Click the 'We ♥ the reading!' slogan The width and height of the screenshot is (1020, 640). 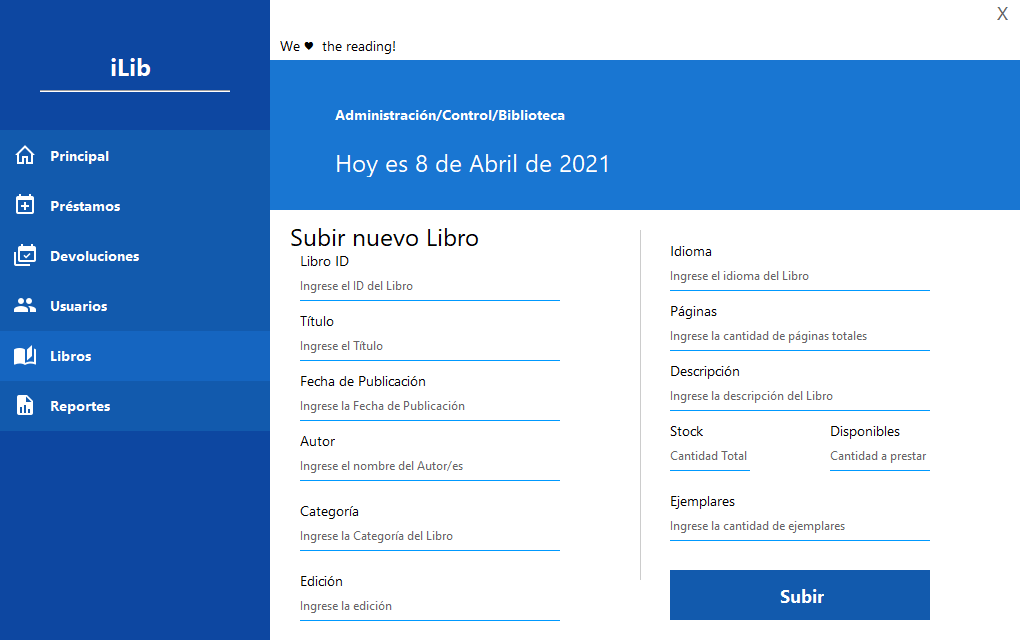(338, 46)
